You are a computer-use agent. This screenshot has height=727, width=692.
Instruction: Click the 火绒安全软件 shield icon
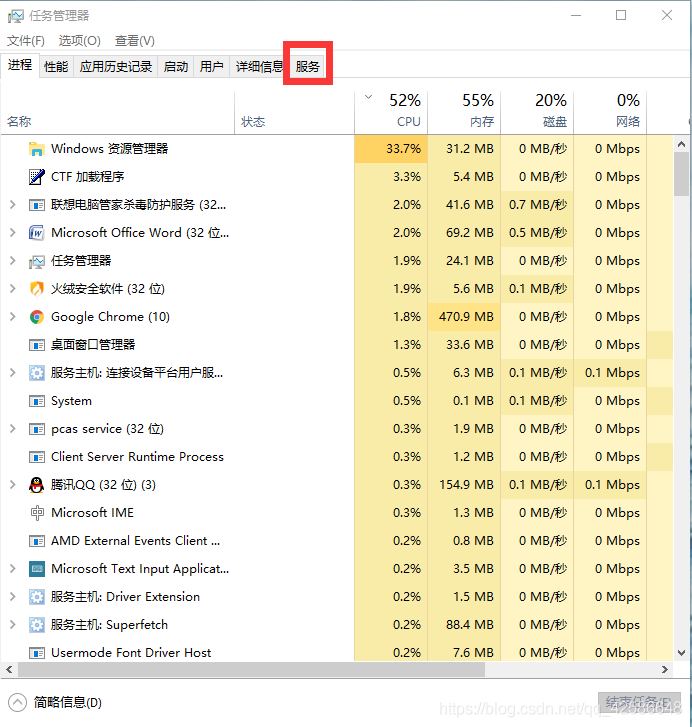tap(37, 289)
